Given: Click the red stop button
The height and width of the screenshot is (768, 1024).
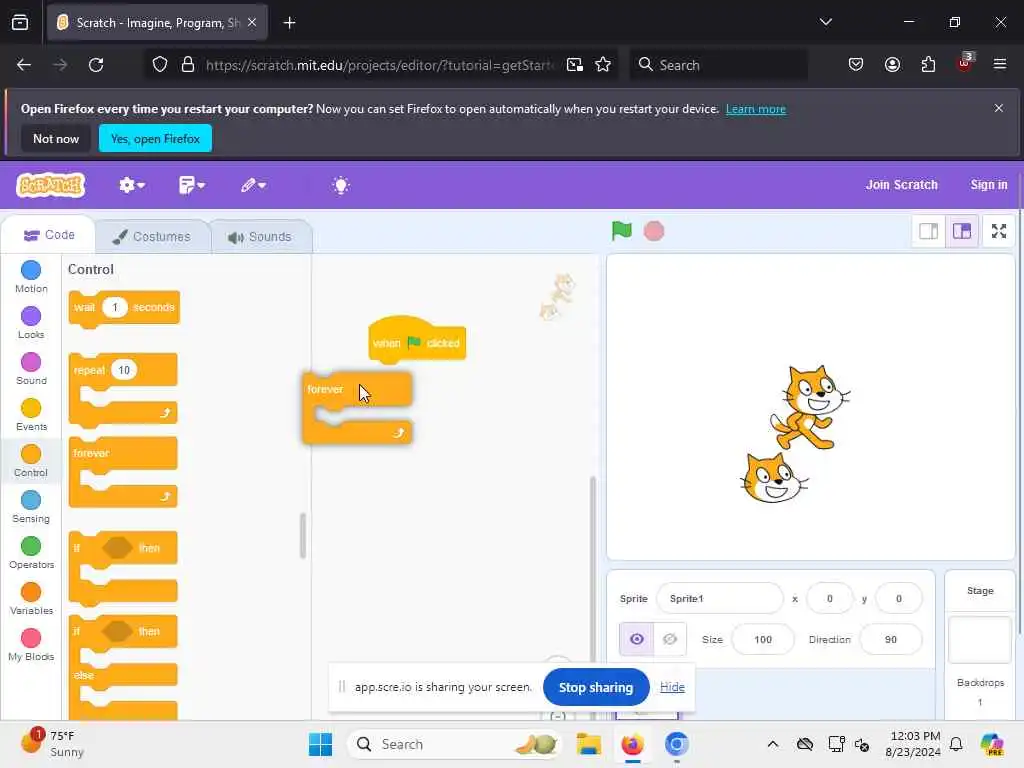Looking at the screenshot, I should 654,231.
